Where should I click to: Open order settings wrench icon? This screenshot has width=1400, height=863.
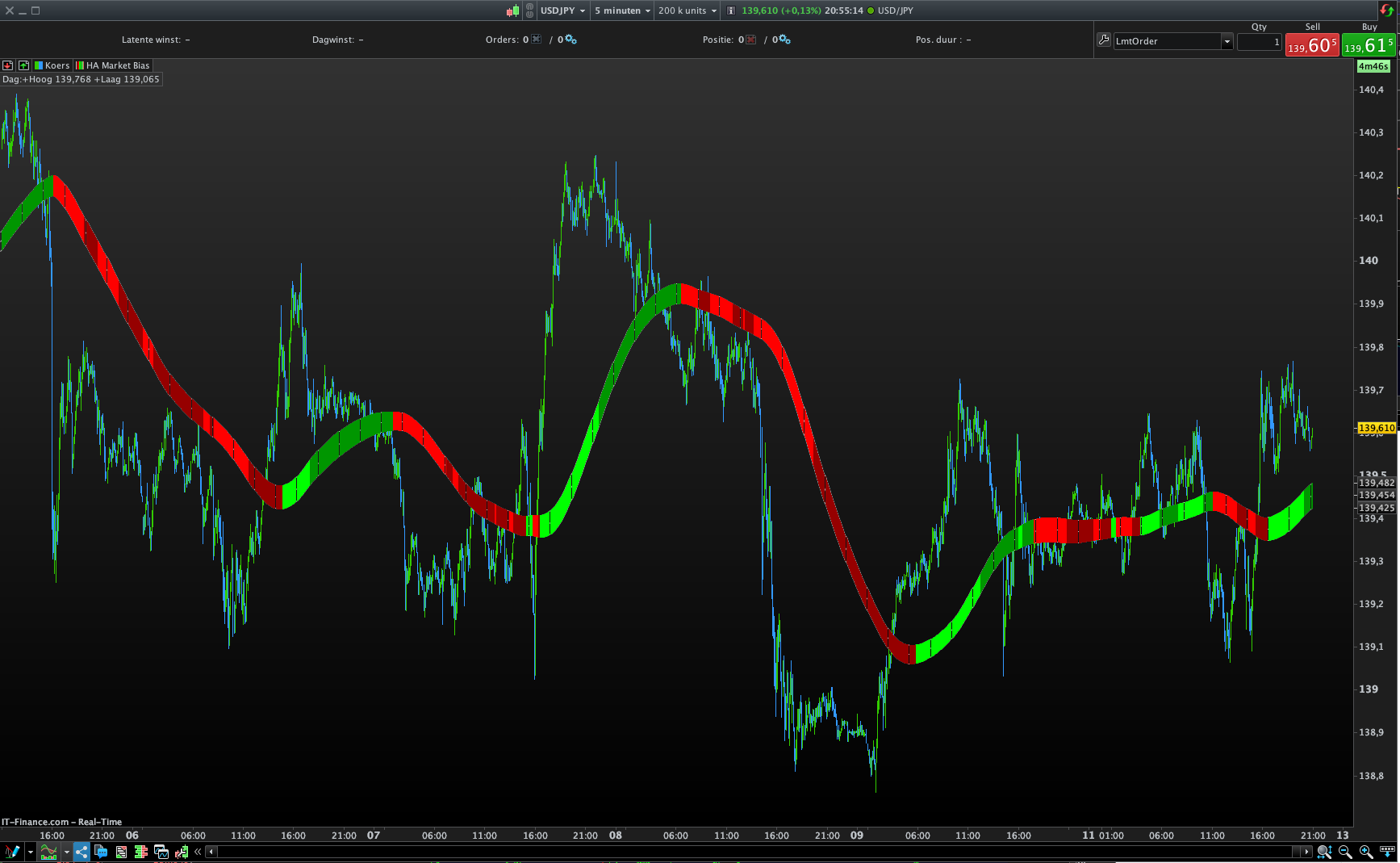[x=1104, y=40]
